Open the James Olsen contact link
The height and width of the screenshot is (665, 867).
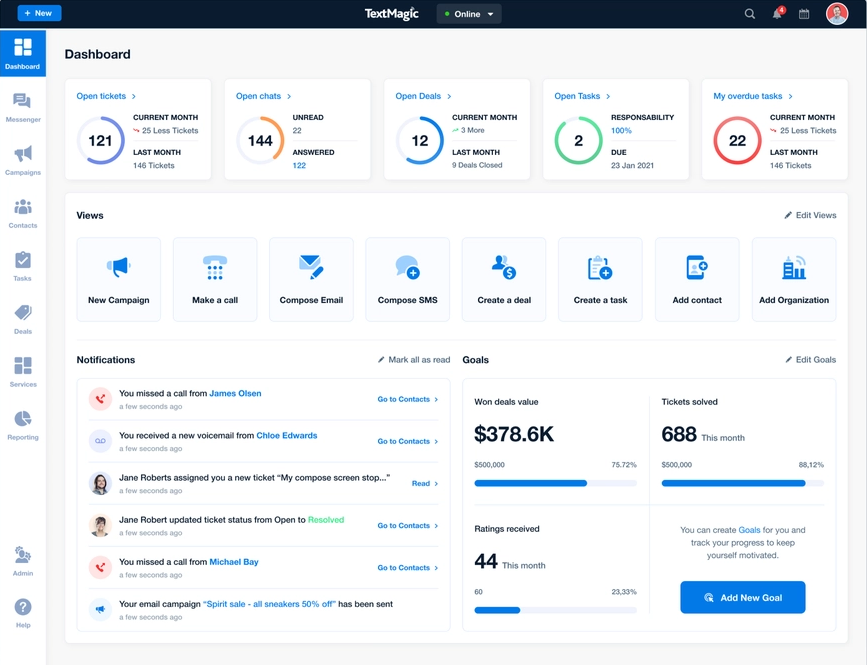point(235,394)
